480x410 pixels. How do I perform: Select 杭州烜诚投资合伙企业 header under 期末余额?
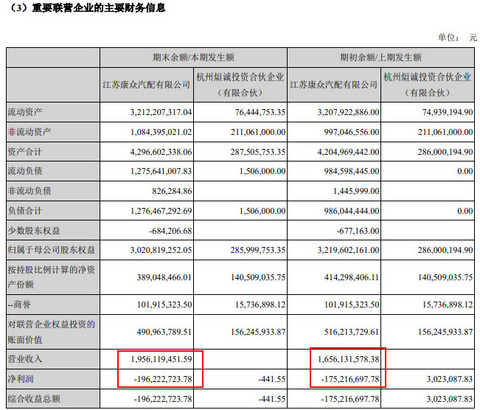click(240, 85)
